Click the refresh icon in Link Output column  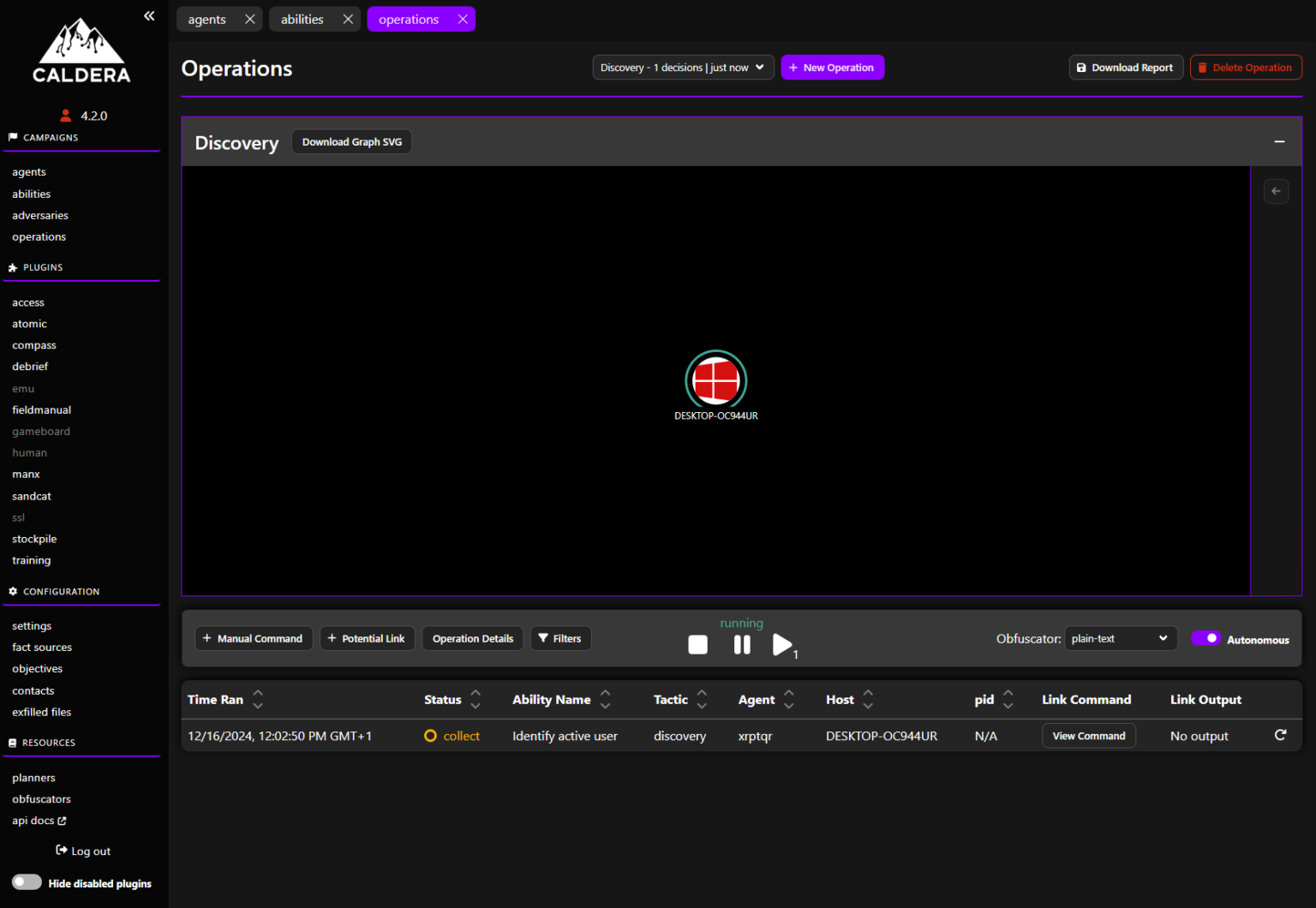tap(1280, 735)
